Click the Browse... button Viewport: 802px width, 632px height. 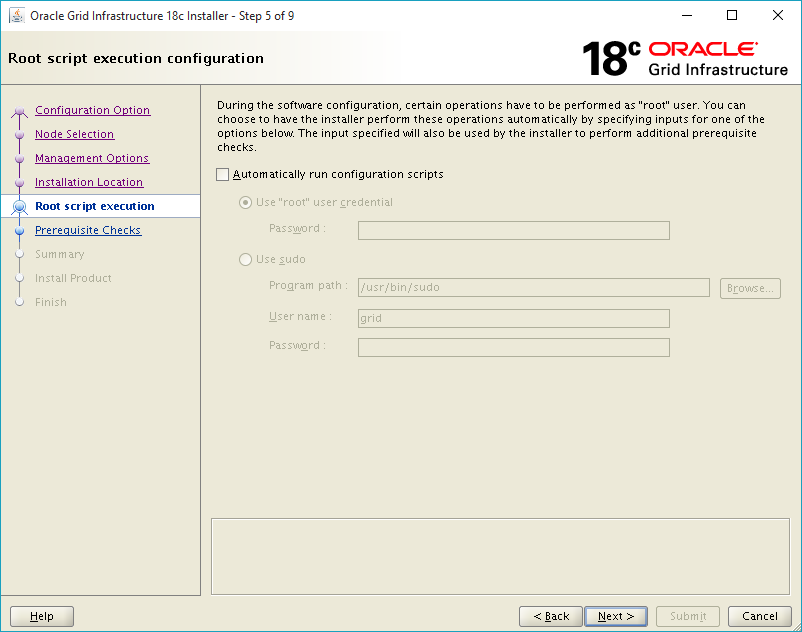point(750,288)
